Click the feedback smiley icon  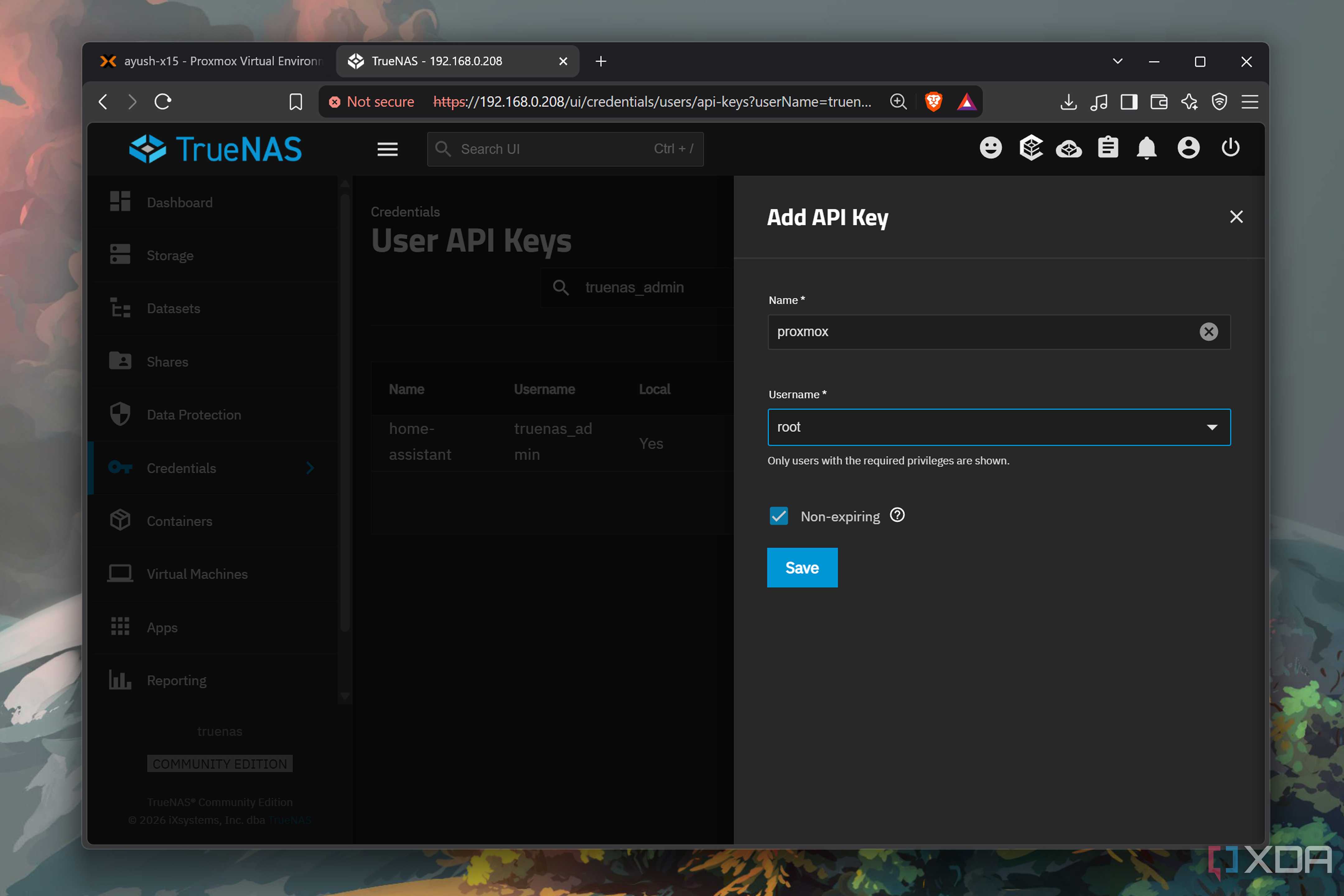click(990, 148)
